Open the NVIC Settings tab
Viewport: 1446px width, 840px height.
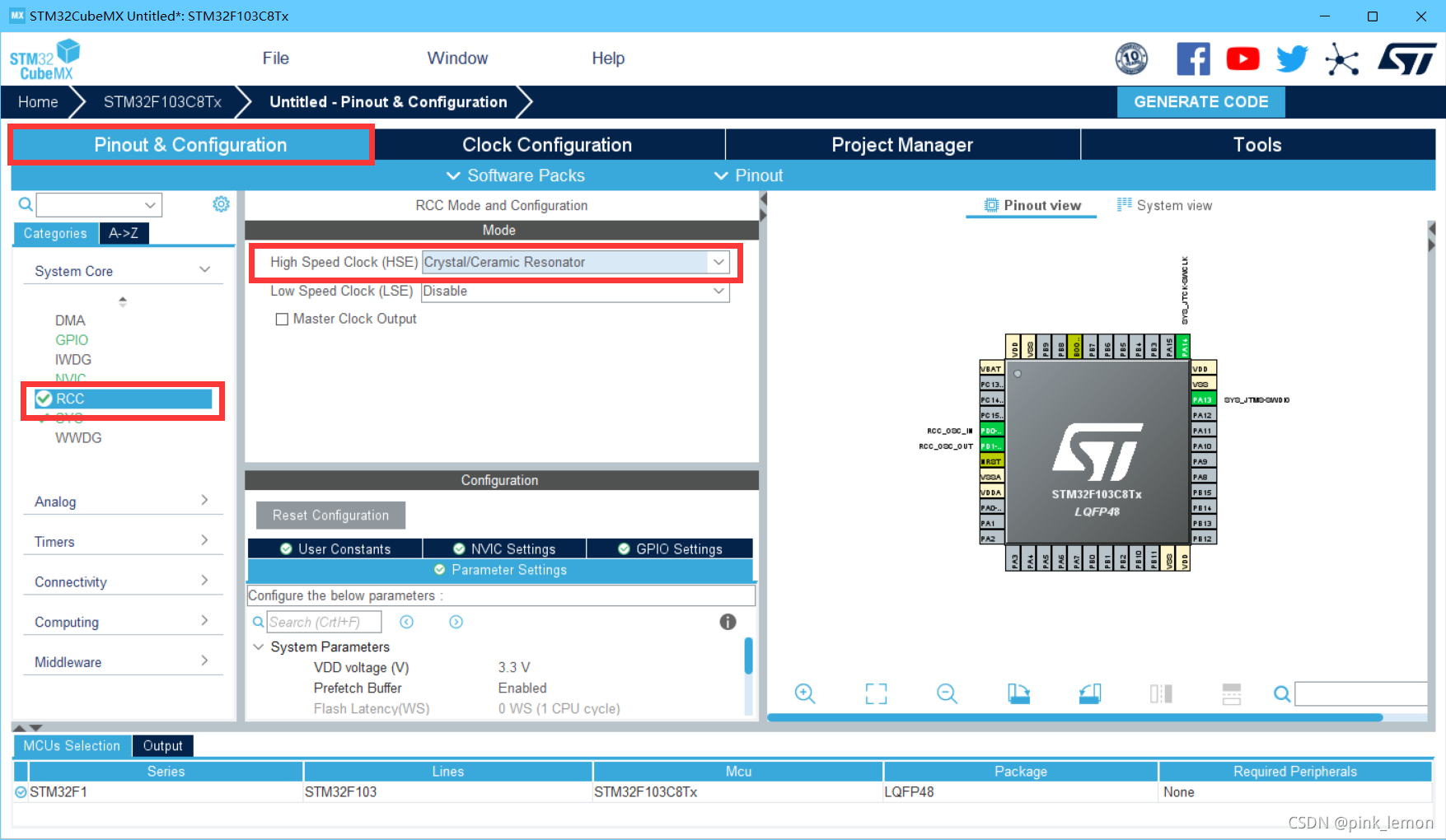click(504, 548)
